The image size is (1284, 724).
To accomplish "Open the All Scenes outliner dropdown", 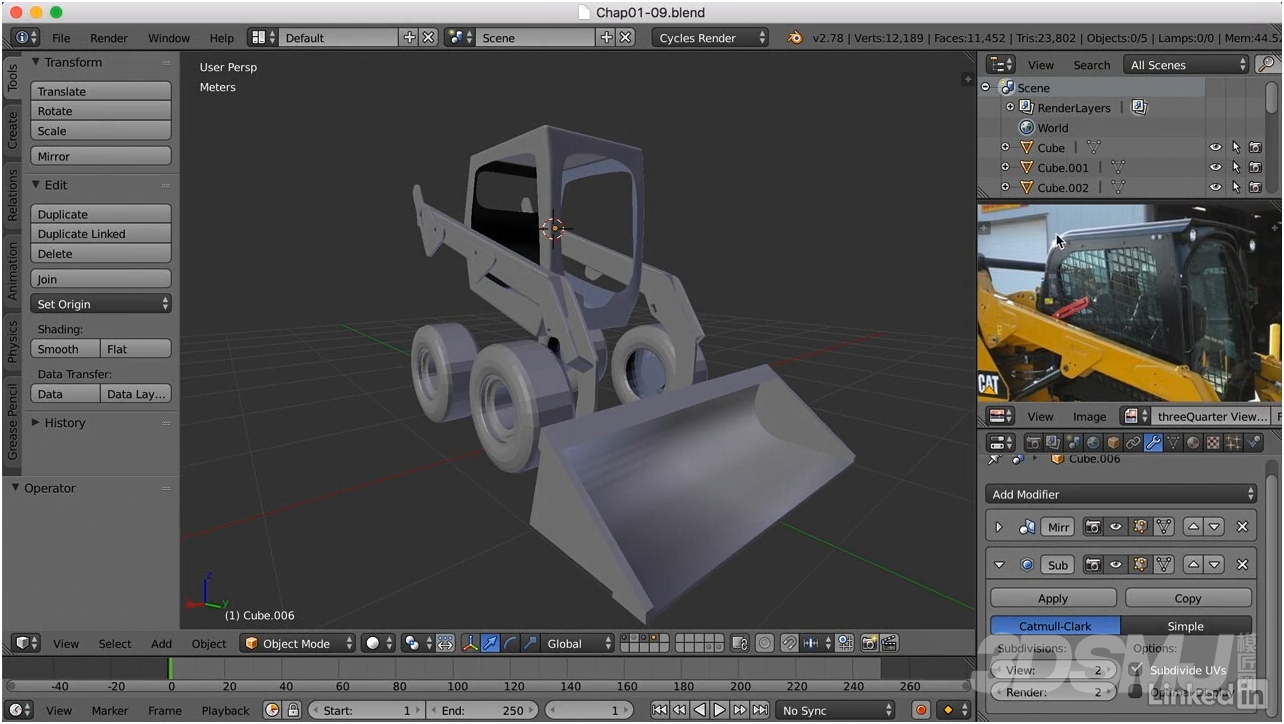I will (1186, 64).
